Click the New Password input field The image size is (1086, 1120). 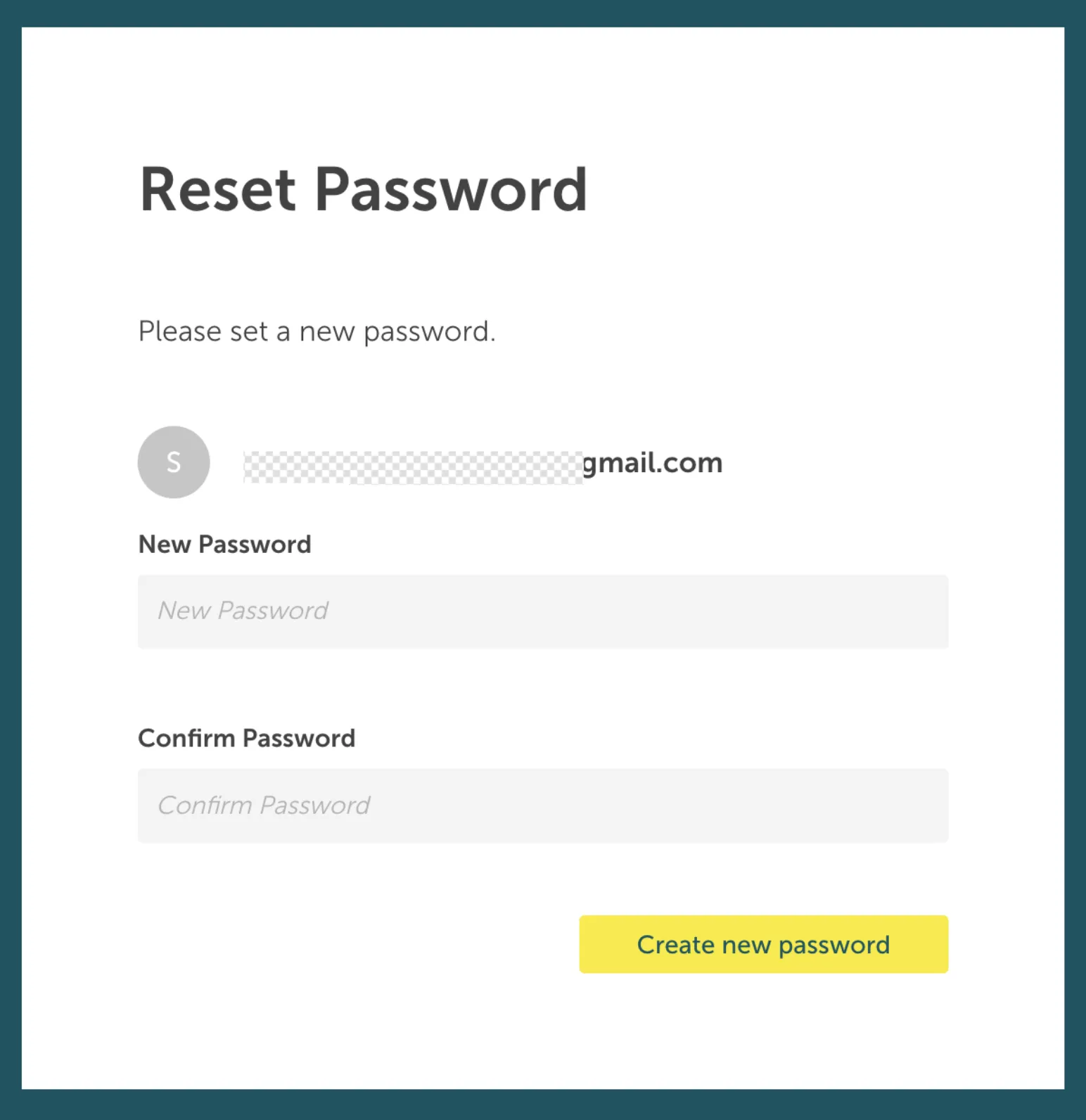point(543,611)
